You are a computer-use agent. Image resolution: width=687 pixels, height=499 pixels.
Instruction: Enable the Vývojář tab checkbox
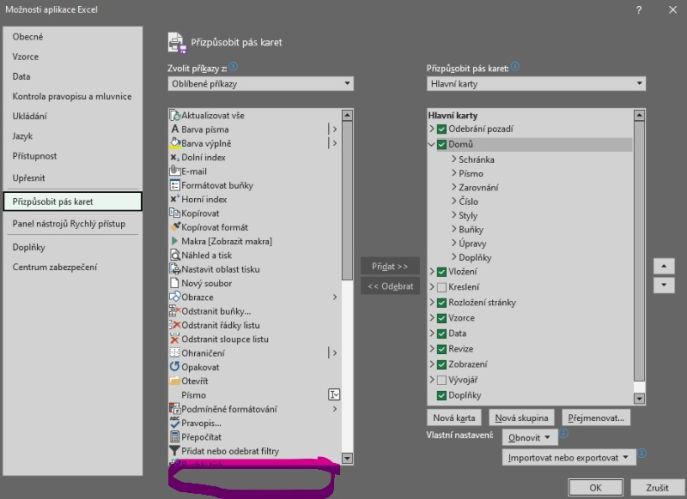[x=442, y=380]
